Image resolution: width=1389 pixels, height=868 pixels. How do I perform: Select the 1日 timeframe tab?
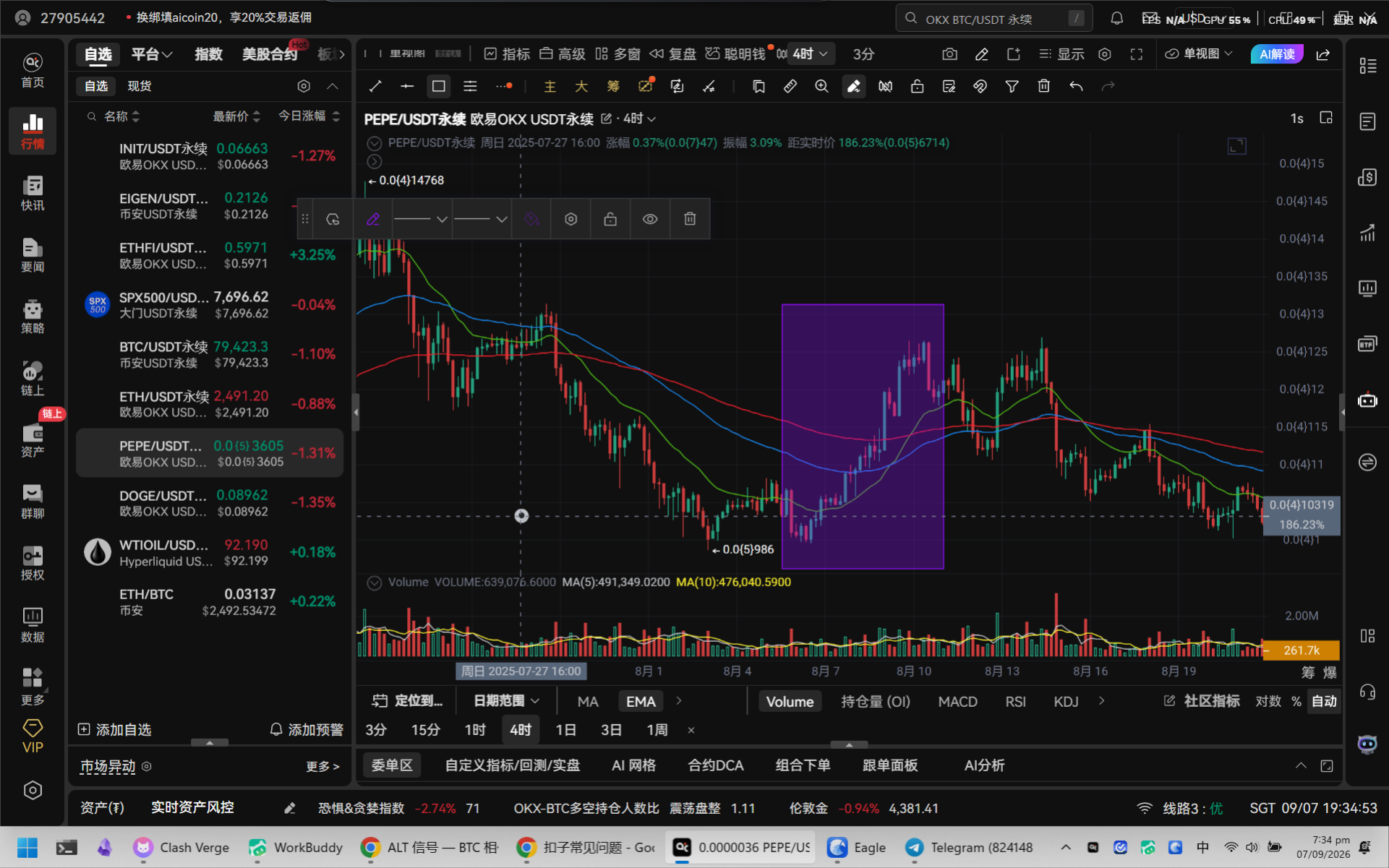point(565,730)
